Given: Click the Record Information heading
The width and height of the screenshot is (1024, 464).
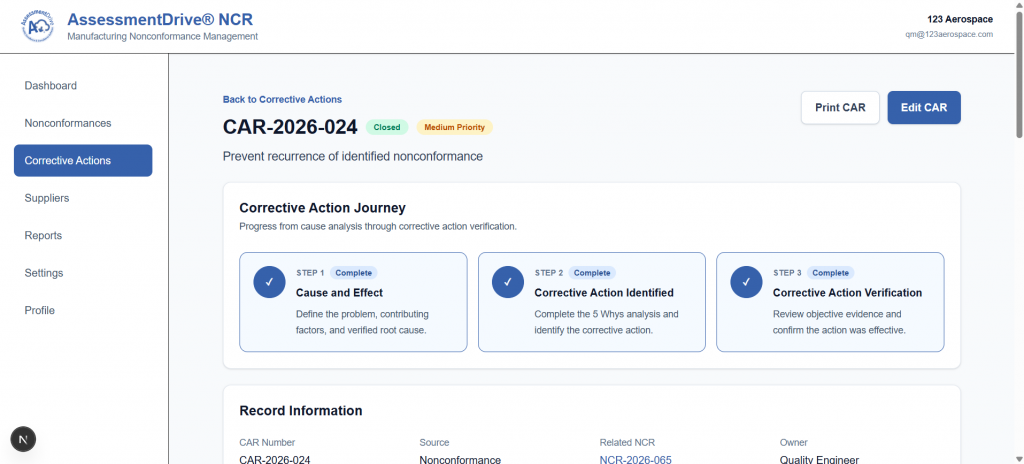Looking at the screenshot, I should (x=301, y=410).
